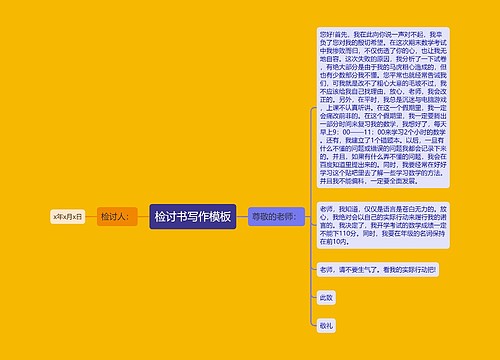Click the branch curve into the top paragraph node
500x360 pixels.
click(x=313, y=109)
